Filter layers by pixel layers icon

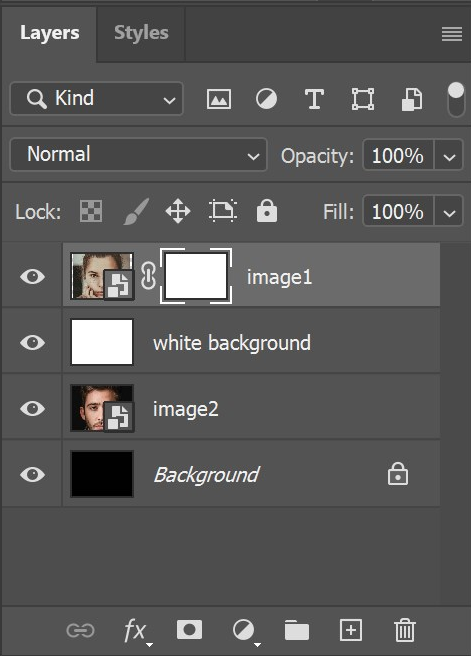click(219, 100)
